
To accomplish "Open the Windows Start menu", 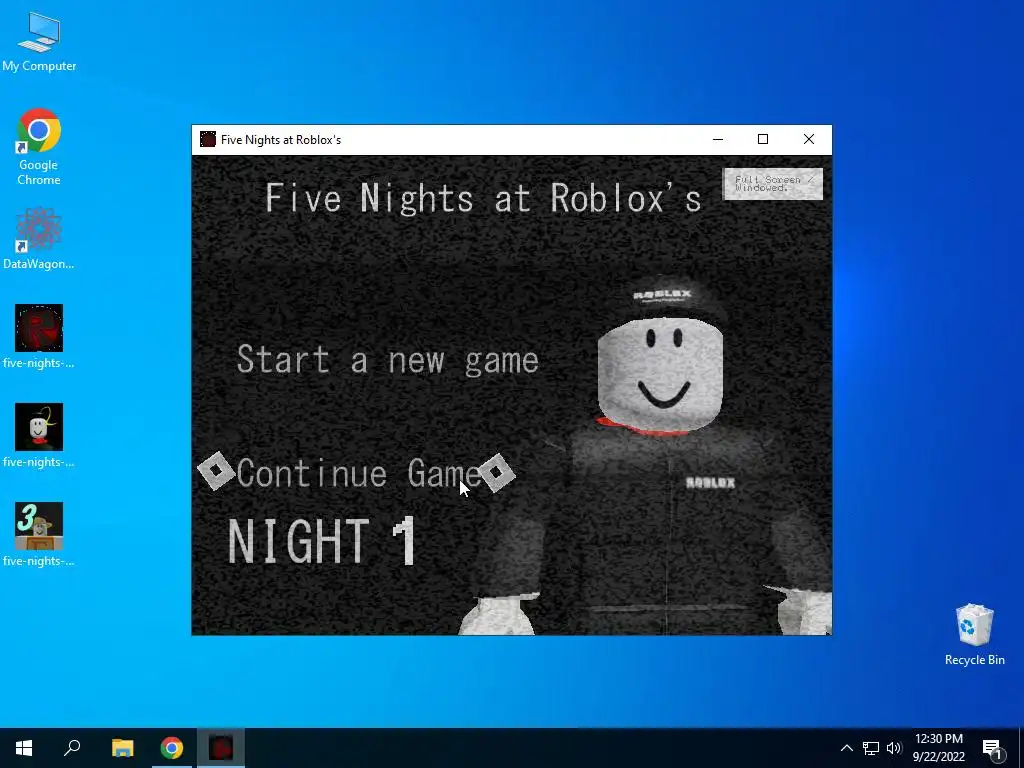I will pos(24,748).
